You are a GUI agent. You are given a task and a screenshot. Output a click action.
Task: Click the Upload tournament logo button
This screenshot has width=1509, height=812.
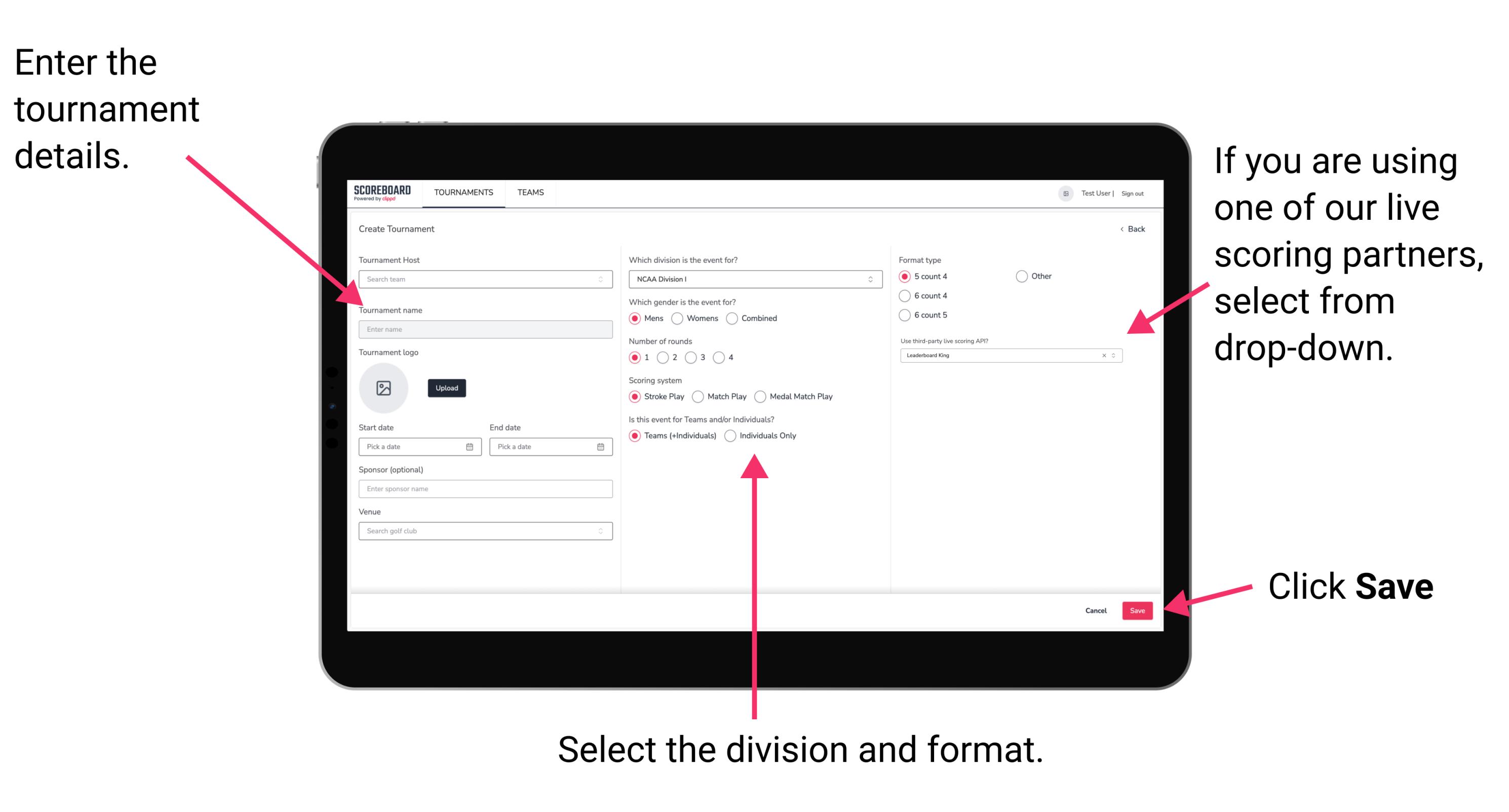click(x=447, y=388)
